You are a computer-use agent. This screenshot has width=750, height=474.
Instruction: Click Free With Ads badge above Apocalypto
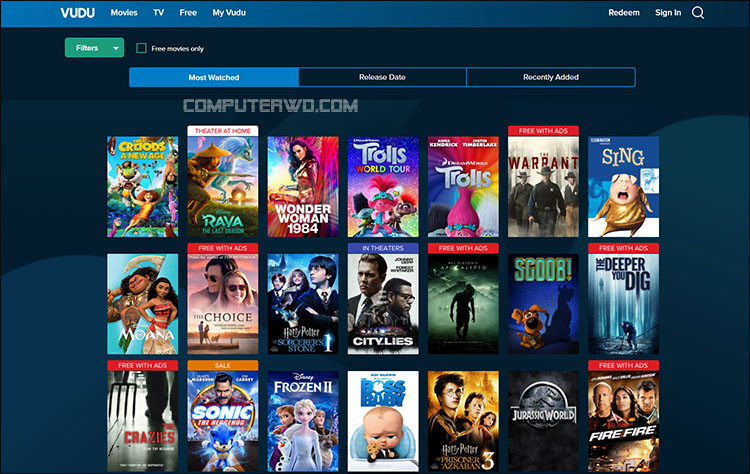click(x=463, y=248)
